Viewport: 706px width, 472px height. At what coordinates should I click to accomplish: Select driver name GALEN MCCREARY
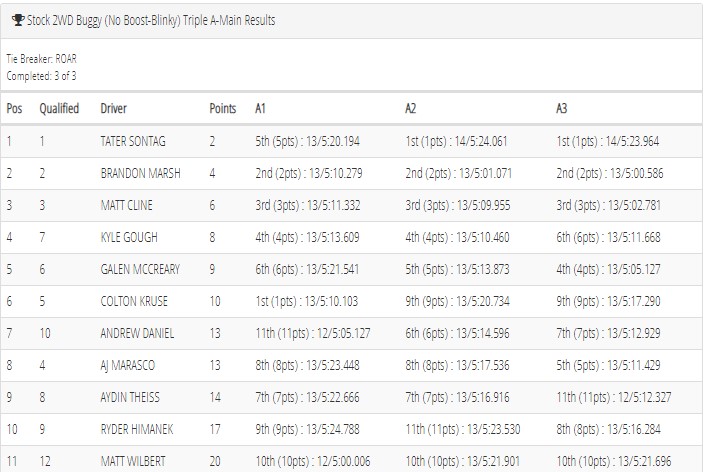pyautogui.click(x=140, y=269)
